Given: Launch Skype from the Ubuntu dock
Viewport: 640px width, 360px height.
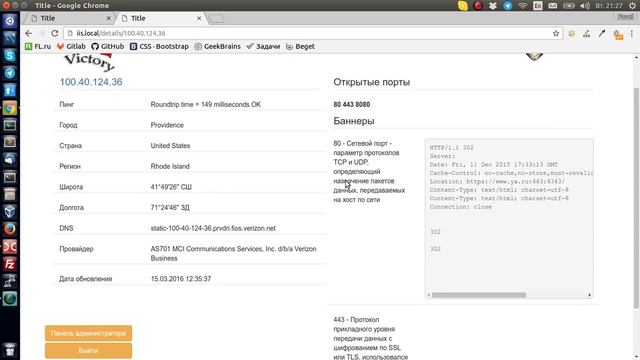Looking at the screenshot, I should 10,56.
